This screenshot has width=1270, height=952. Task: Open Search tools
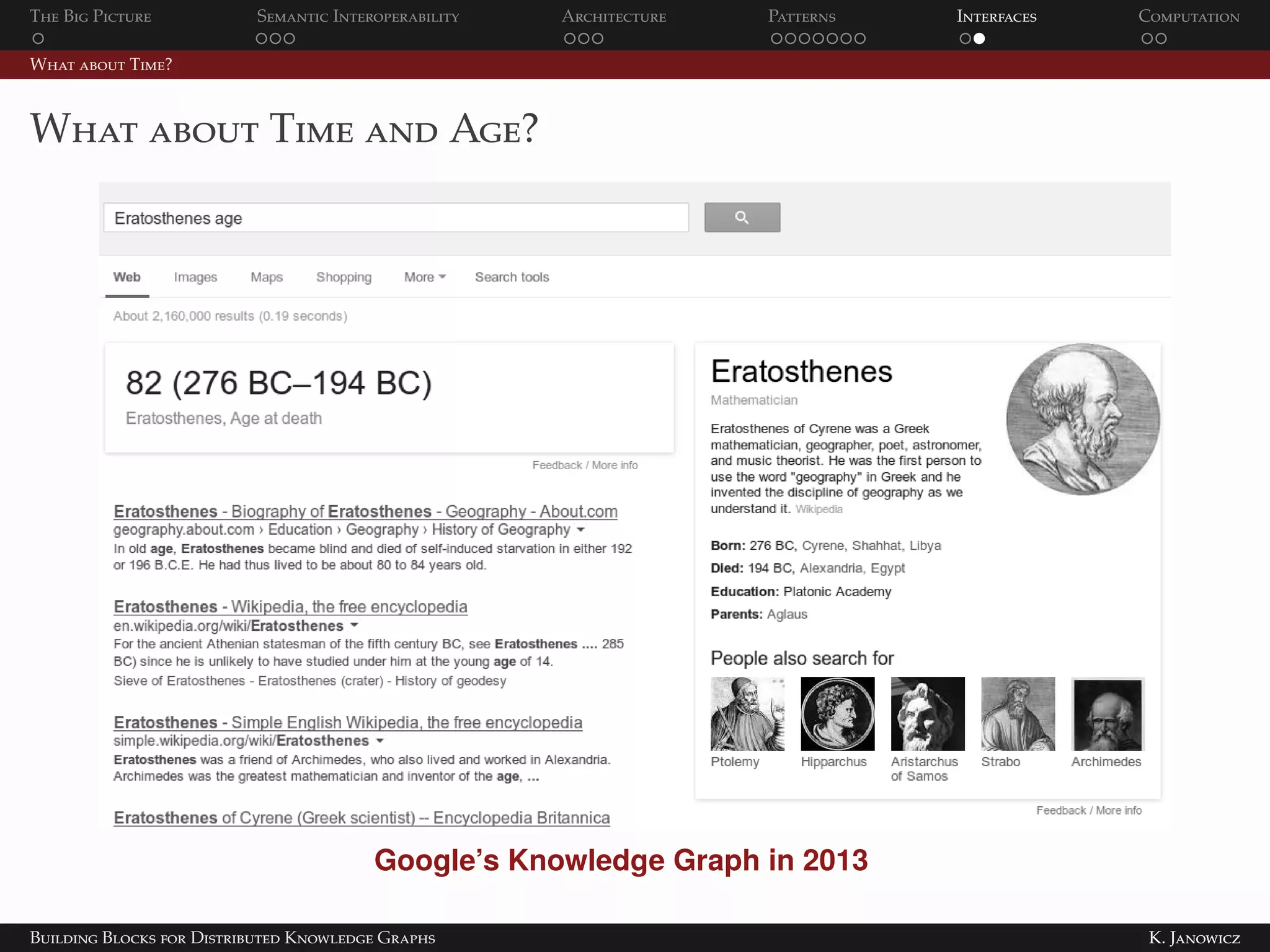pos(512,277)
